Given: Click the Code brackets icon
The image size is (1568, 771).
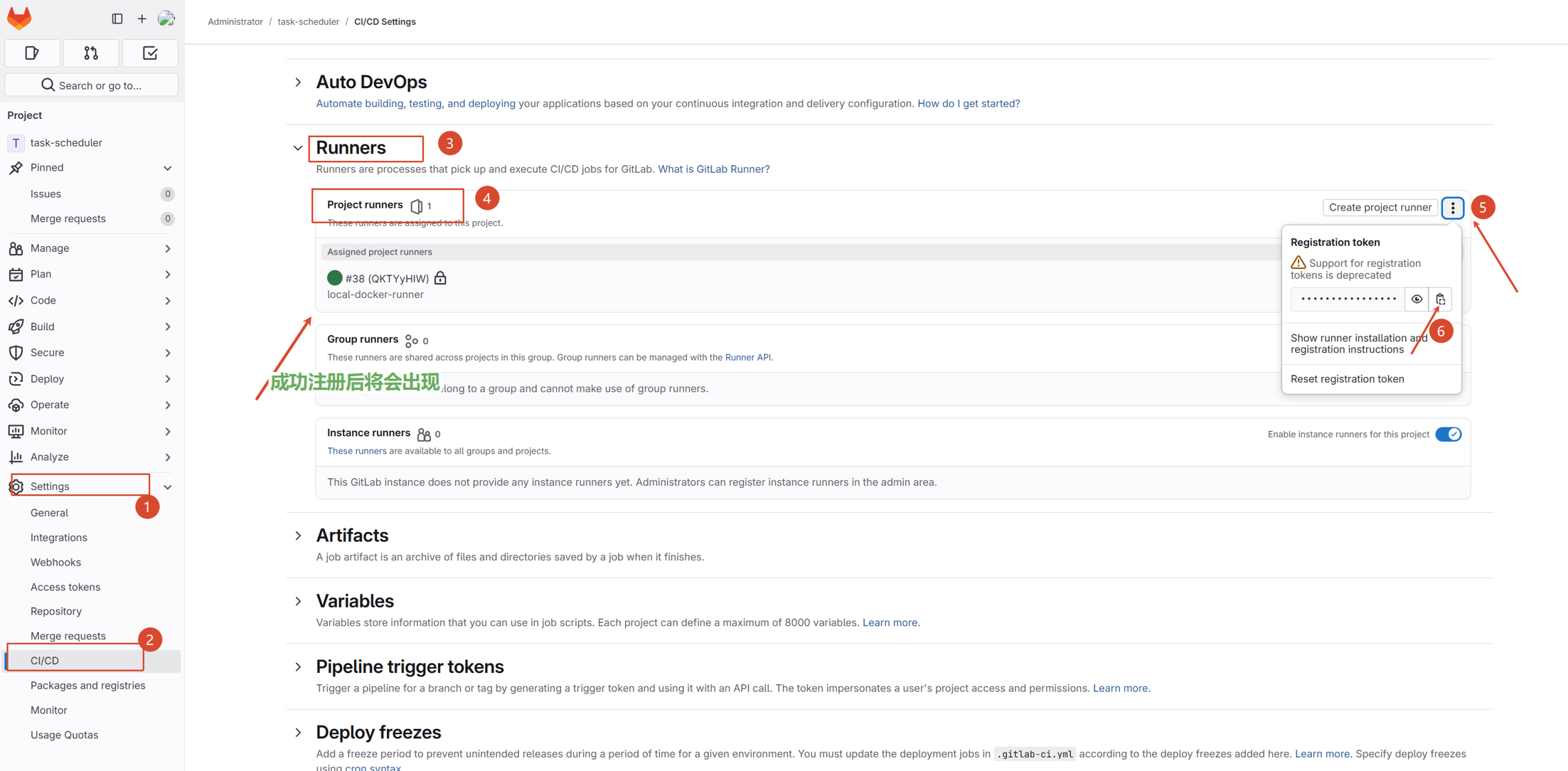Looking at the screenshot, I should 16,301.
